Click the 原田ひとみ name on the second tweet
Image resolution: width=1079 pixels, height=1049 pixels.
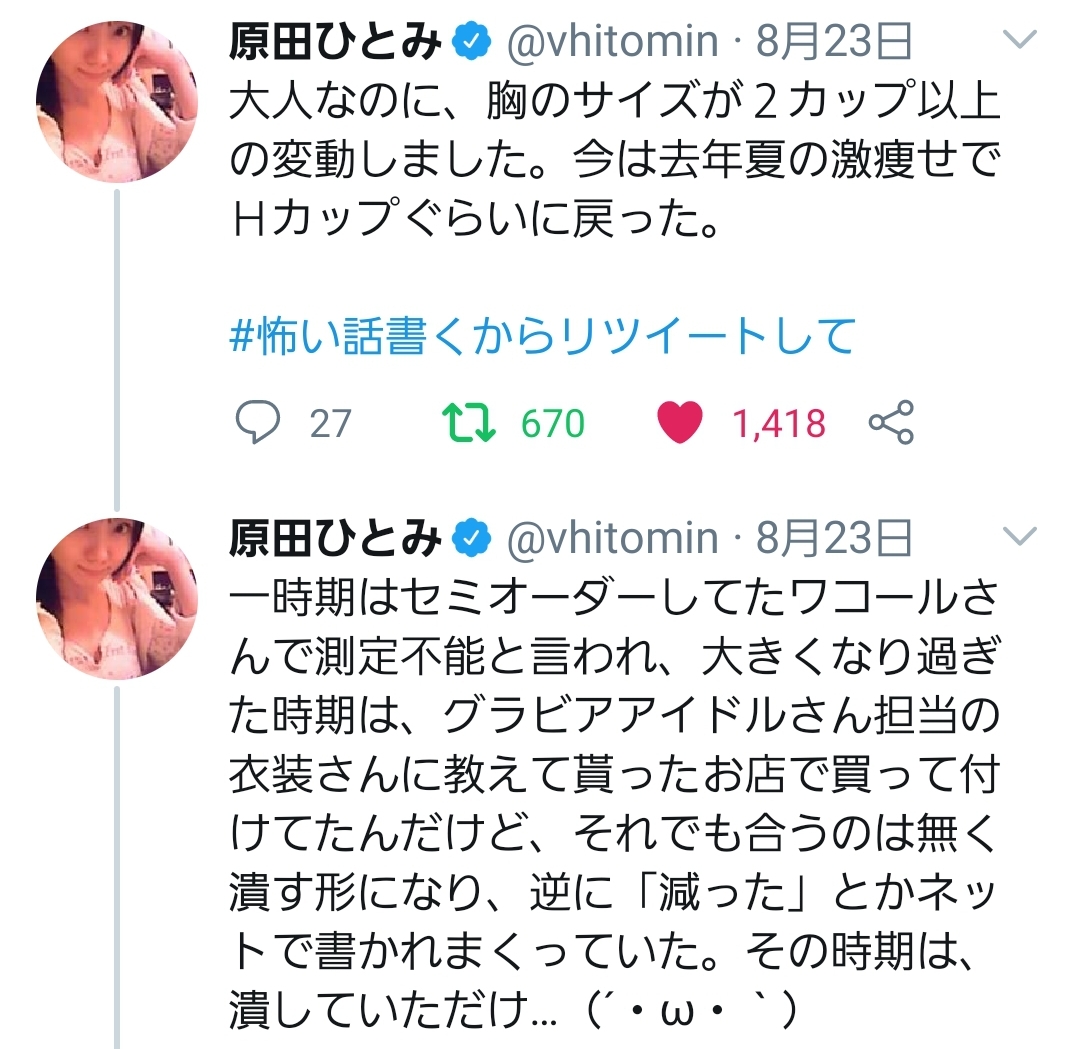(x=335, y=539)
